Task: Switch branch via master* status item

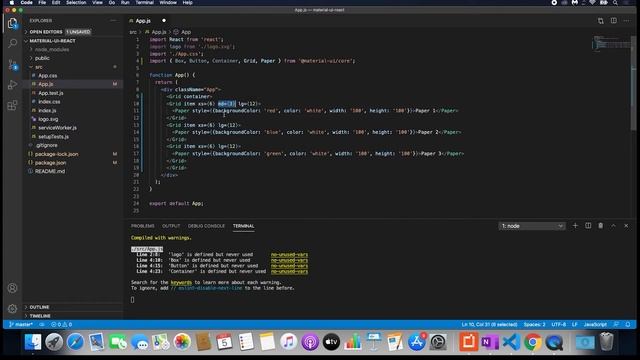Action: point(21,324)
